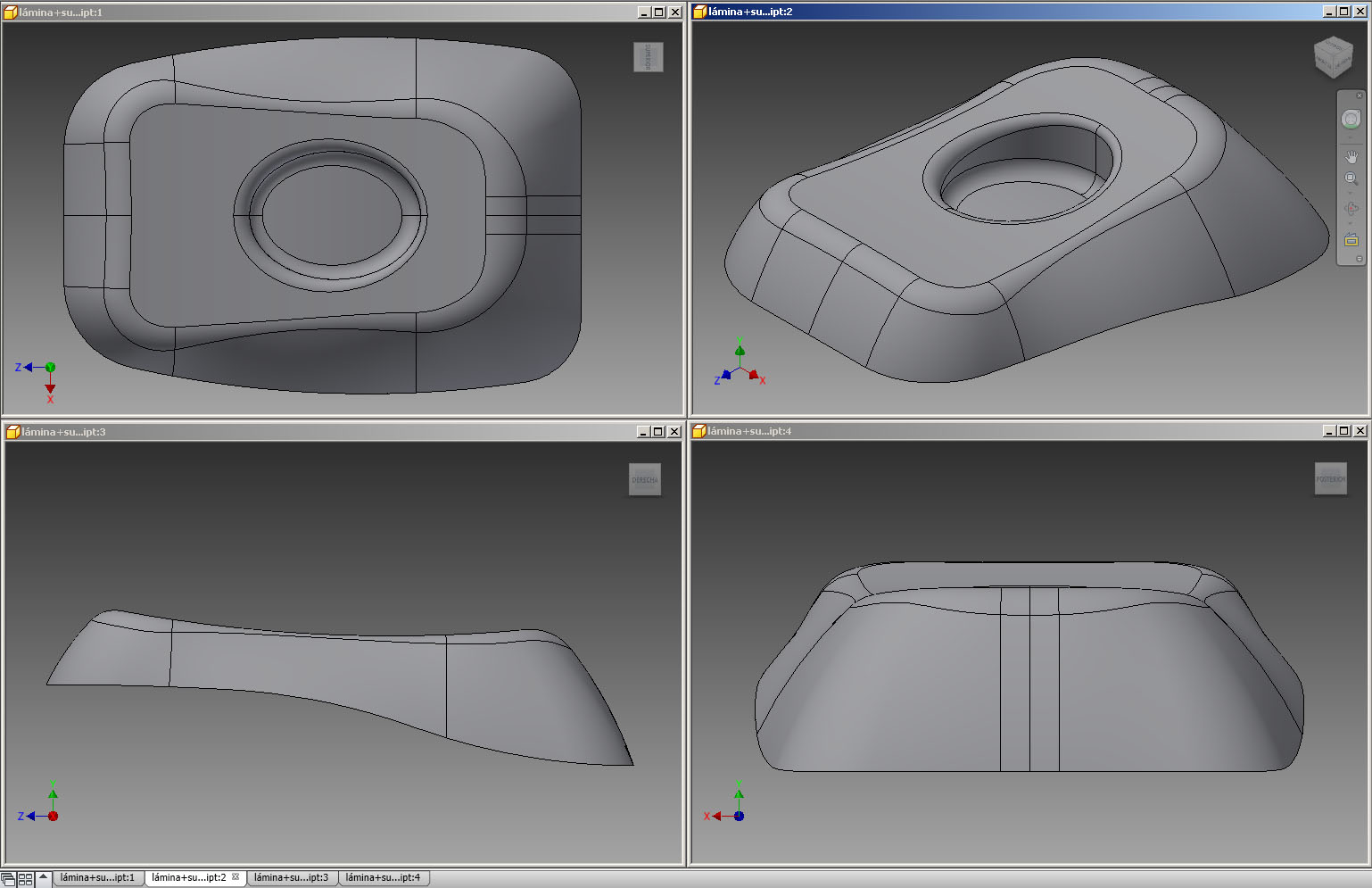The width and height of the screenshot is (1372, 888).
Task: Click the Posterior ViewCube face in window ipt:4
Action: pos(1330,478)
